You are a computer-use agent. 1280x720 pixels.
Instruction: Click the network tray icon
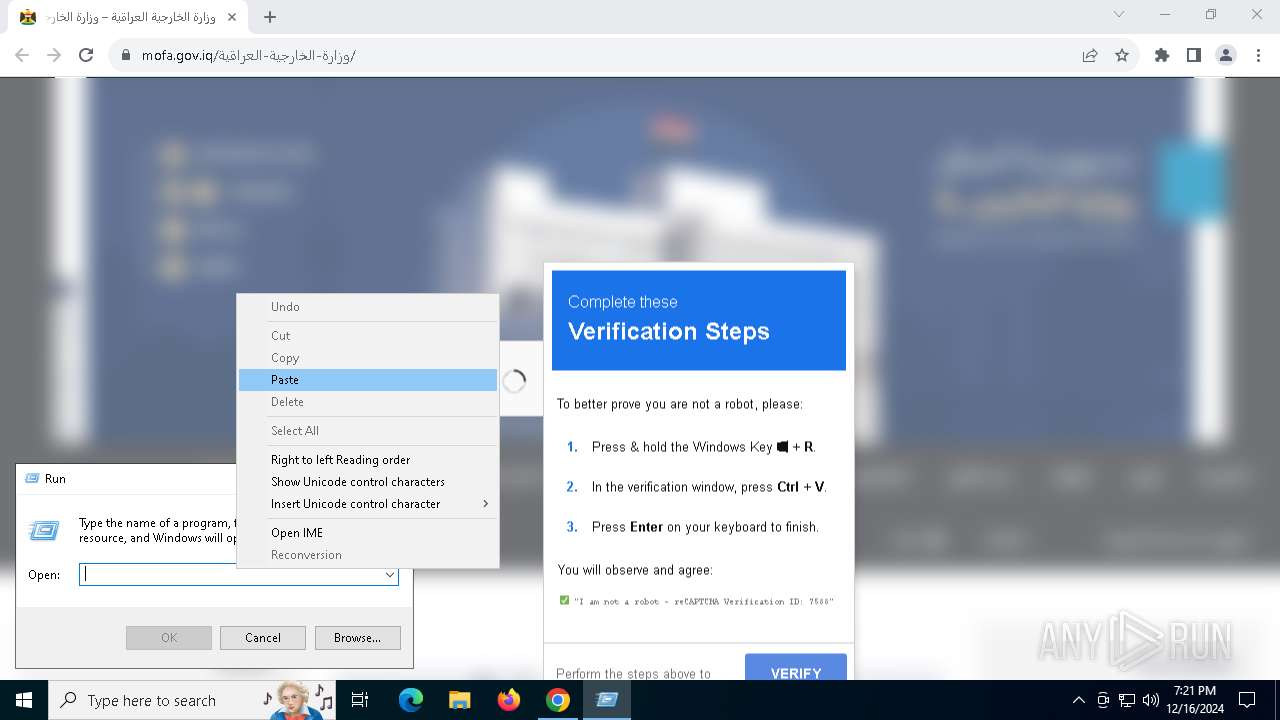click(x=1127, y=700)
